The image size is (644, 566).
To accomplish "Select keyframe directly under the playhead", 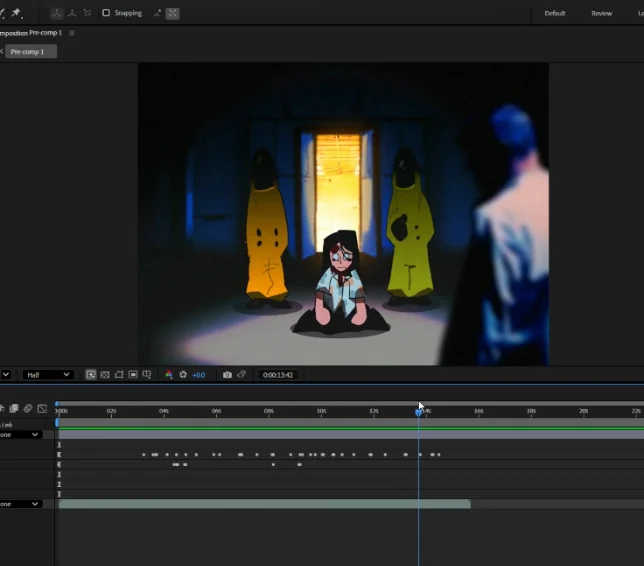I will pos(420,455).
